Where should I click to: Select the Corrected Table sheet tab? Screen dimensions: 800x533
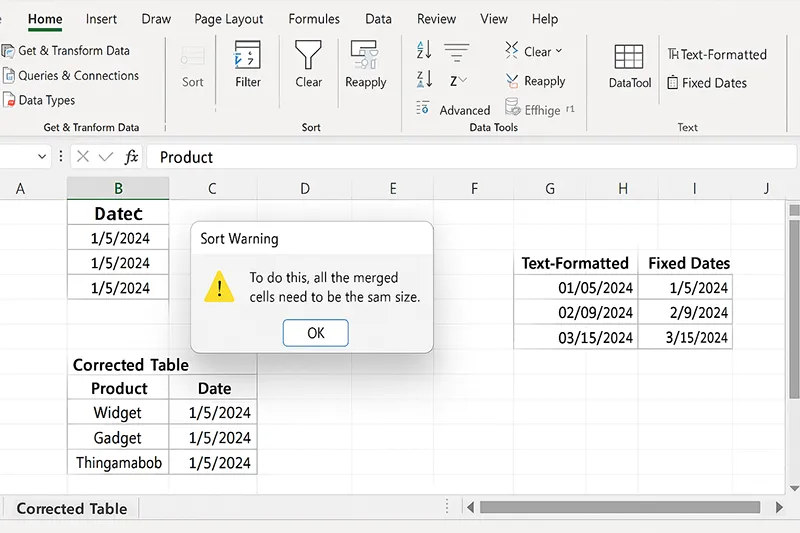(71, 508)
